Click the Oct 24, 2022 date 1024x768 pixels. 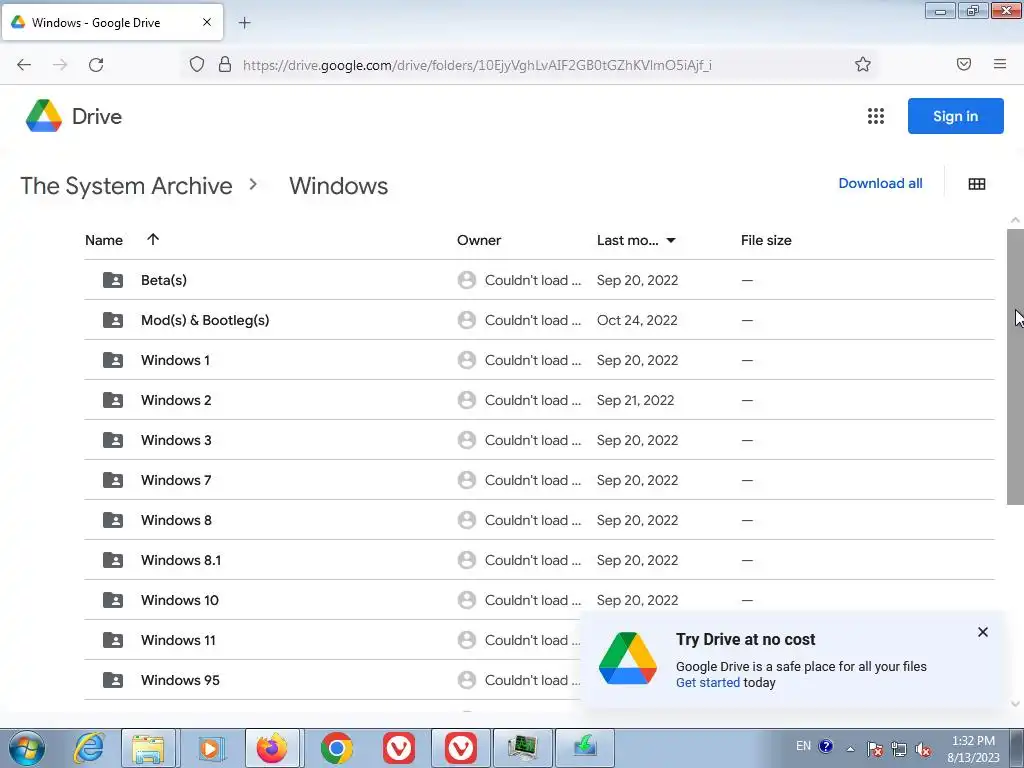[637, 320]
